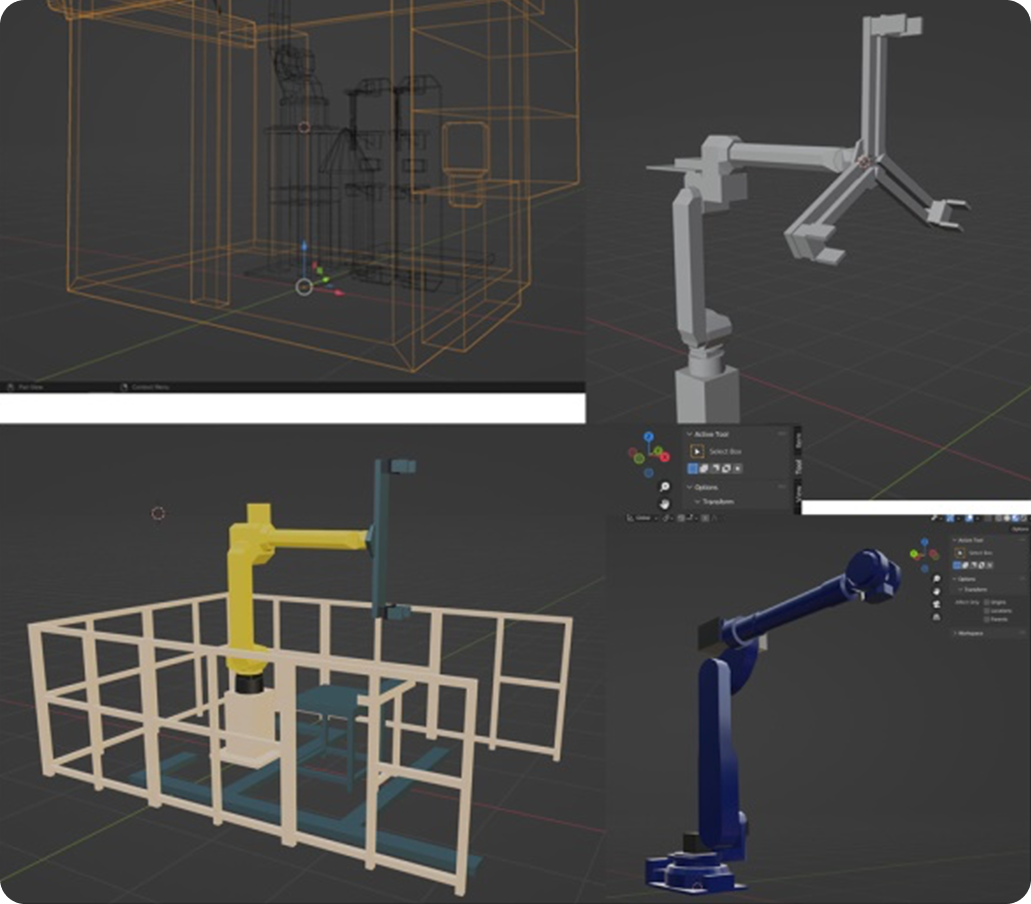Screen dimensions: 1031x904
Task: Switch to Tool tab in gray robot sidebar
Action: (x=798, y=467)
